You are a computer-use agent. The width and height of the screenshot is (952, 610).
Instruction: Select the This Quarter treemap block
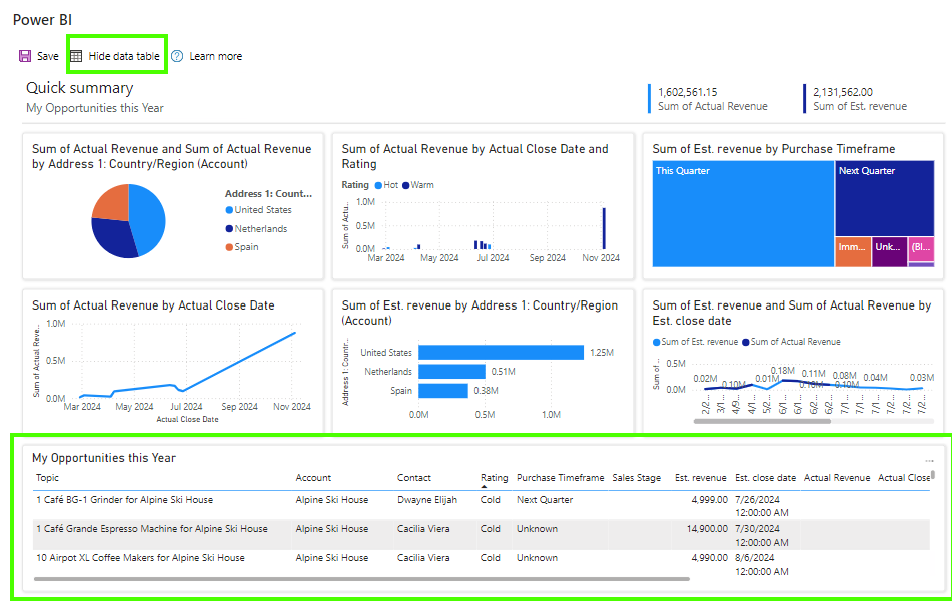pos(742,215)
